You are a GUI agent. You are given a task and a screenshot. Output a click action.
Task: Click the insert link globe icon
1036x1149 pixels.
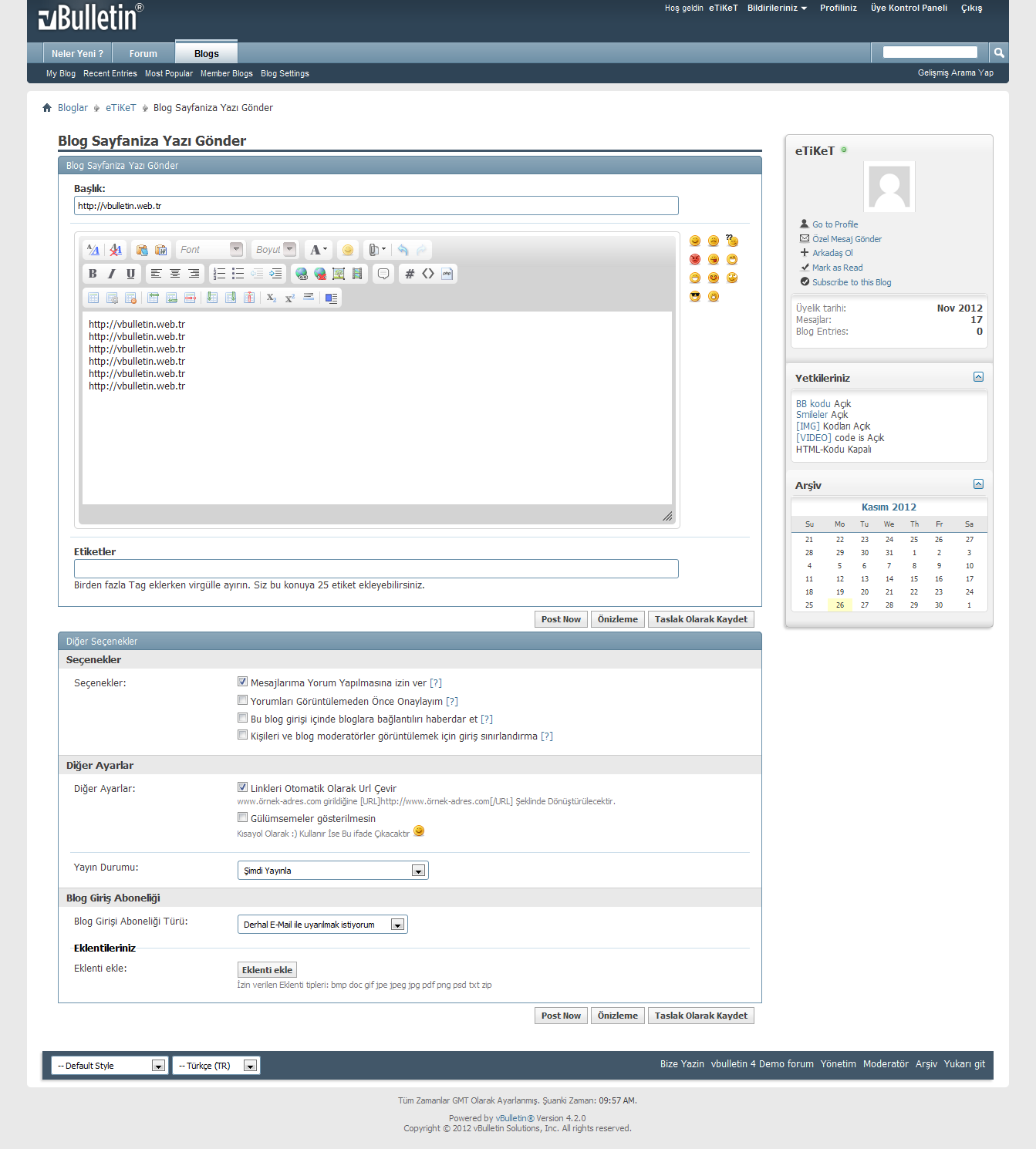point(302,274)
